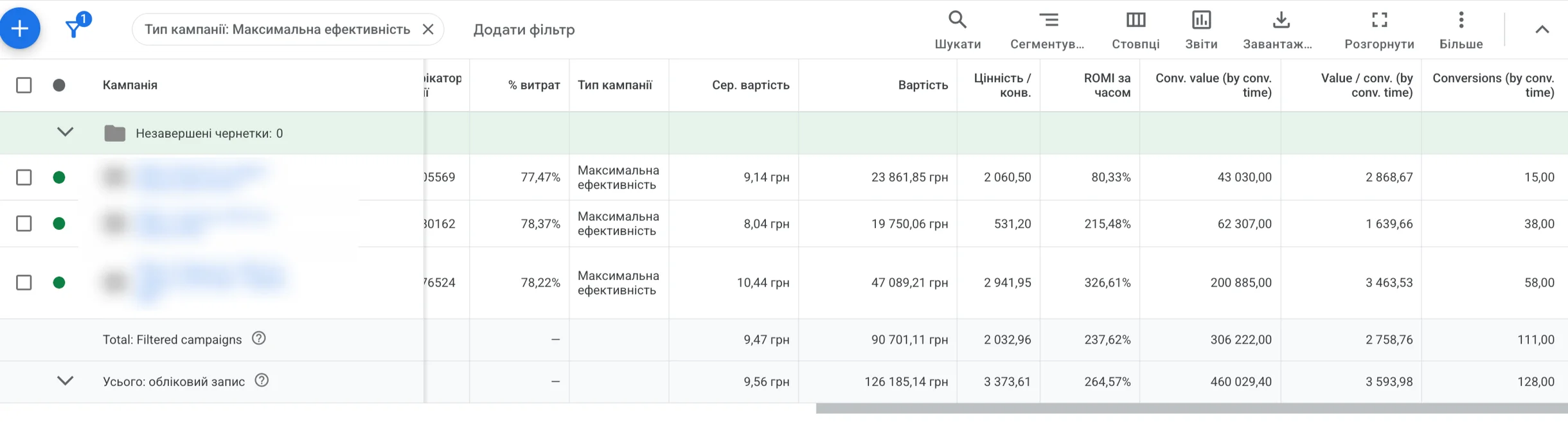Click Total: Filtered campaigns label

(x=172, y=340)
